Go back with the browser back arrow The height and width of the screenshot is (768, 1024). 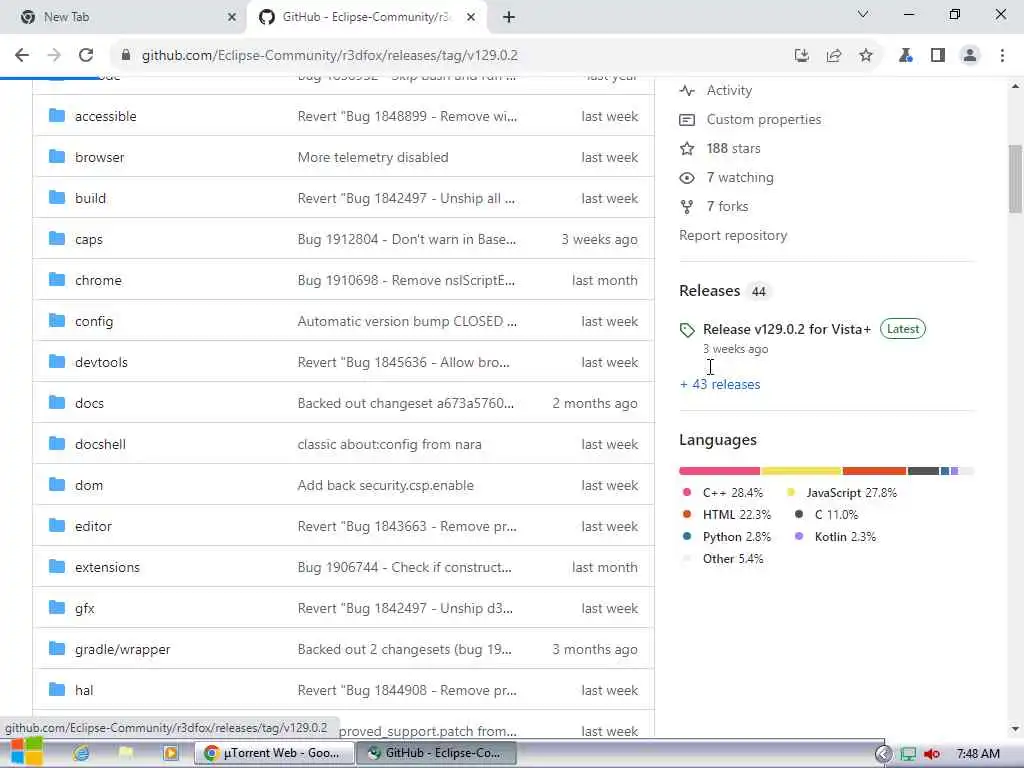(x=22, y=56)
